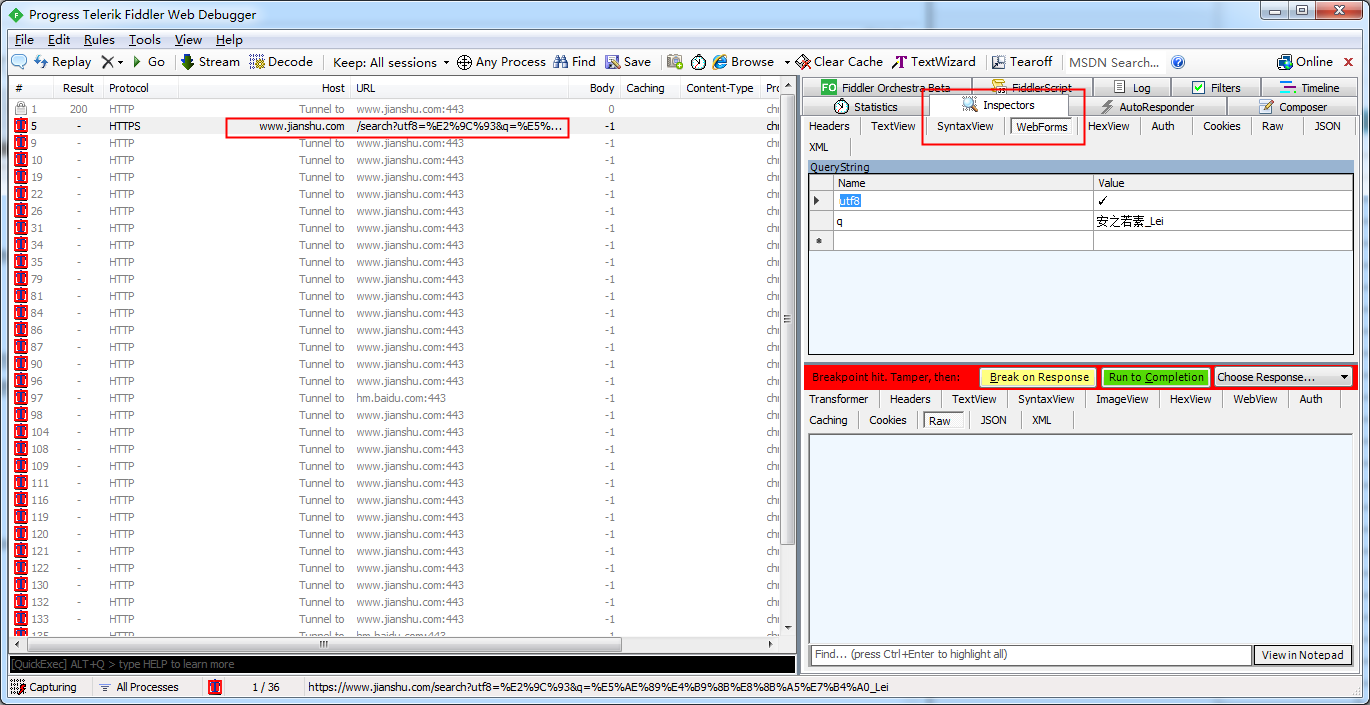Image resolution: width=1370 pixels, height=705 pixels.
Task: Switch to the FiddlerScript tab
Action: click(x=1031, y=87)
